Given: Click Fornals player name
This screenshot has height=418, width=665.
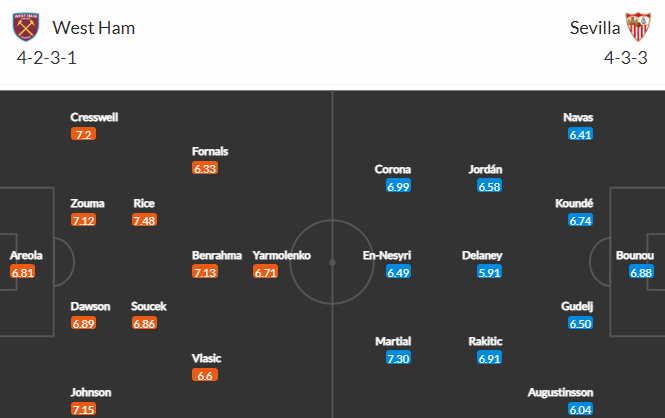Looking at the screenshot, I should tap(210, 151).
